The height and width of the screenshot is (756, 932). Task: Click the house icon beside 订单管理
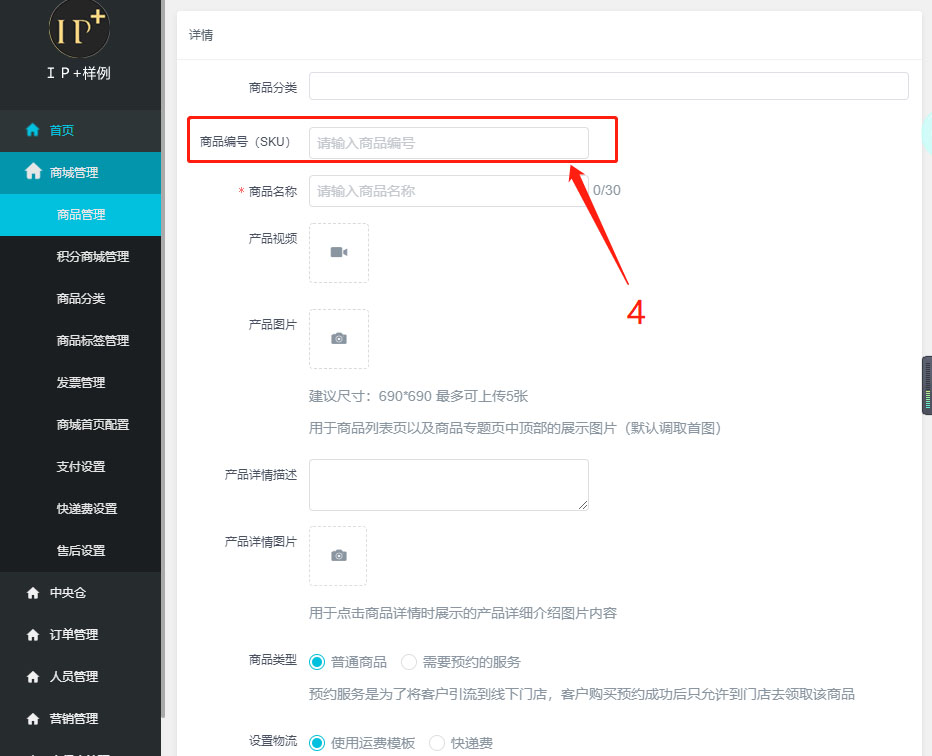(x=33, y=635)
